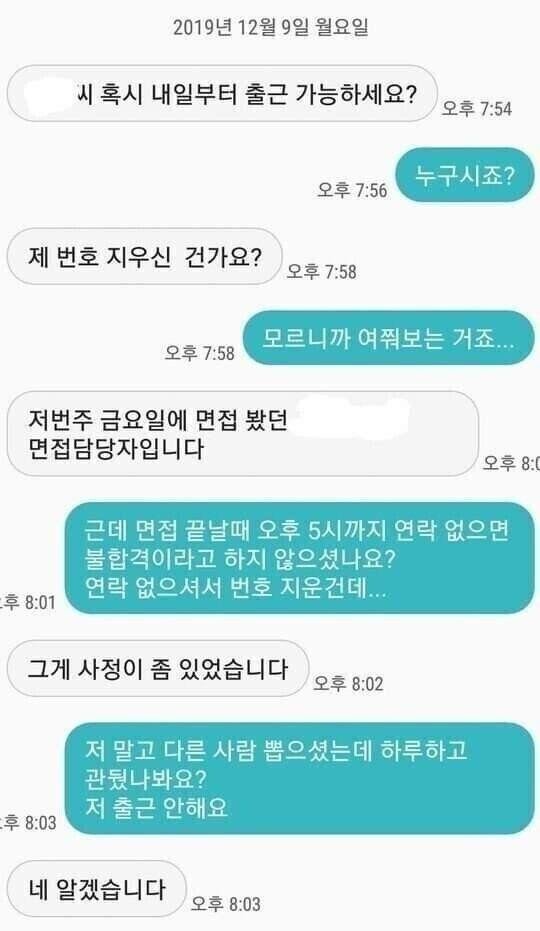Select the 제 번호 지우신 건가요? message

(144, 256)
